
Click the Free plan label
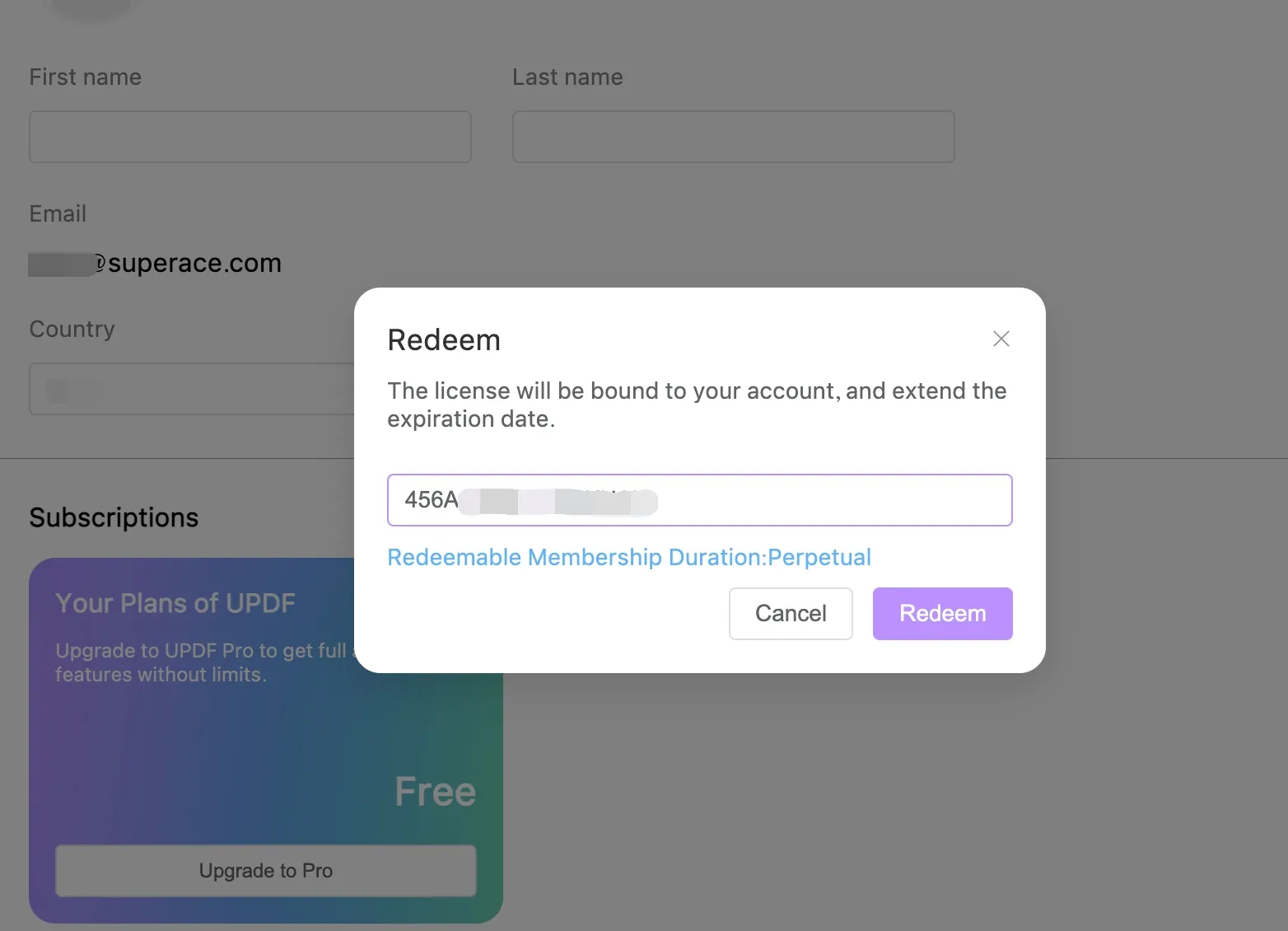[435, 792]
